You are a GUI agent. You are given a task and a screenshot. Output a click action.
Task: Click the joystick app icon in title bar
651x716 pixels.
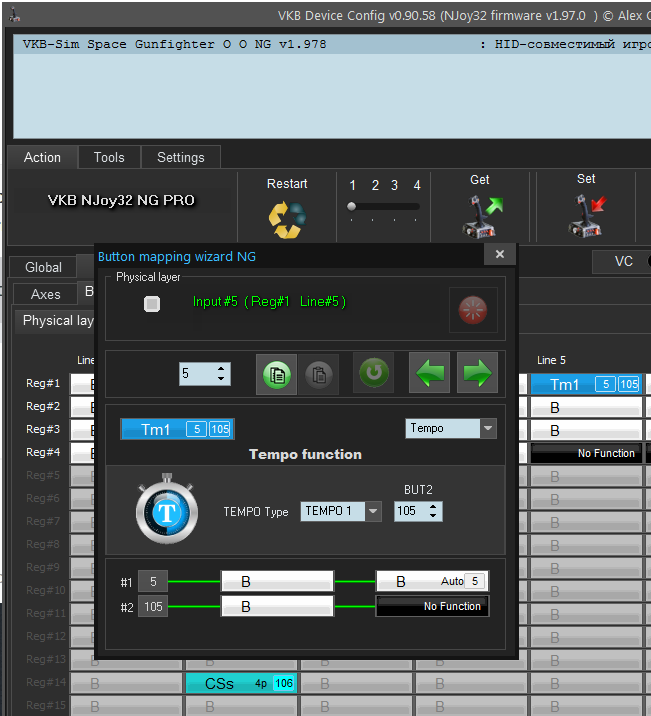(x=15, y=15)
